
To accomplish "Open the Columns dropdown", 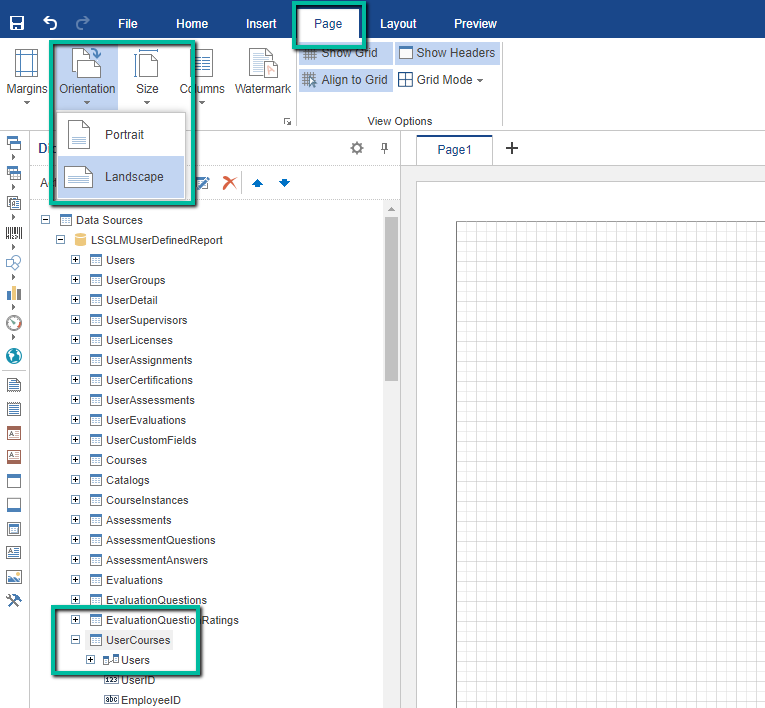I will click(202, 77).
